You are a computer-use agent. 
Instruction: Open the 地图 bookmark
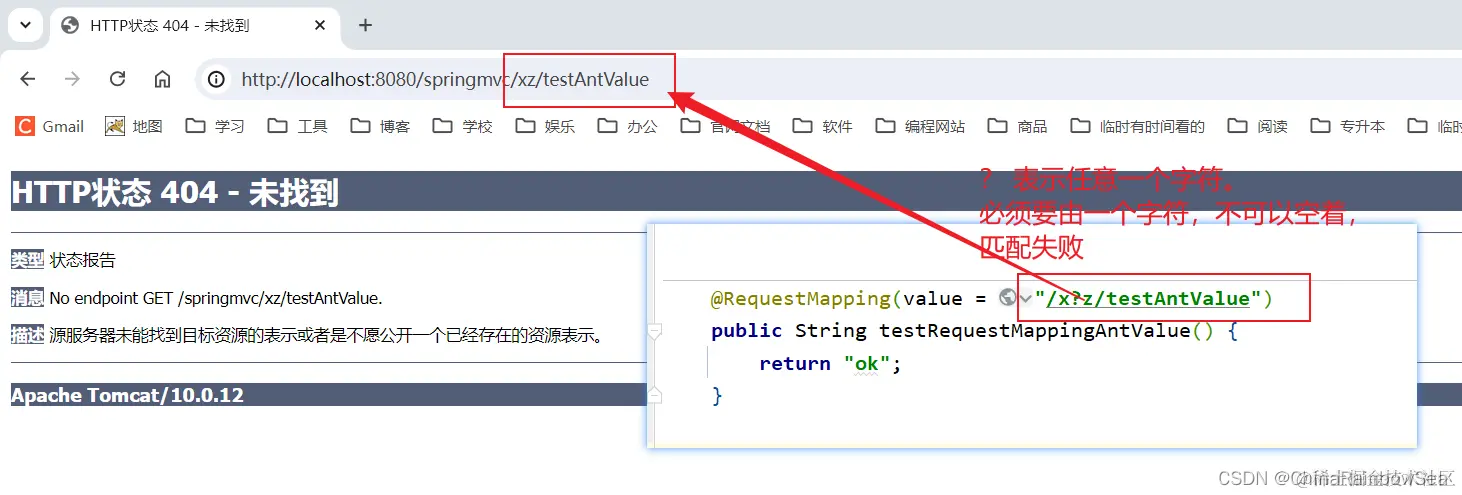[134, 126]
